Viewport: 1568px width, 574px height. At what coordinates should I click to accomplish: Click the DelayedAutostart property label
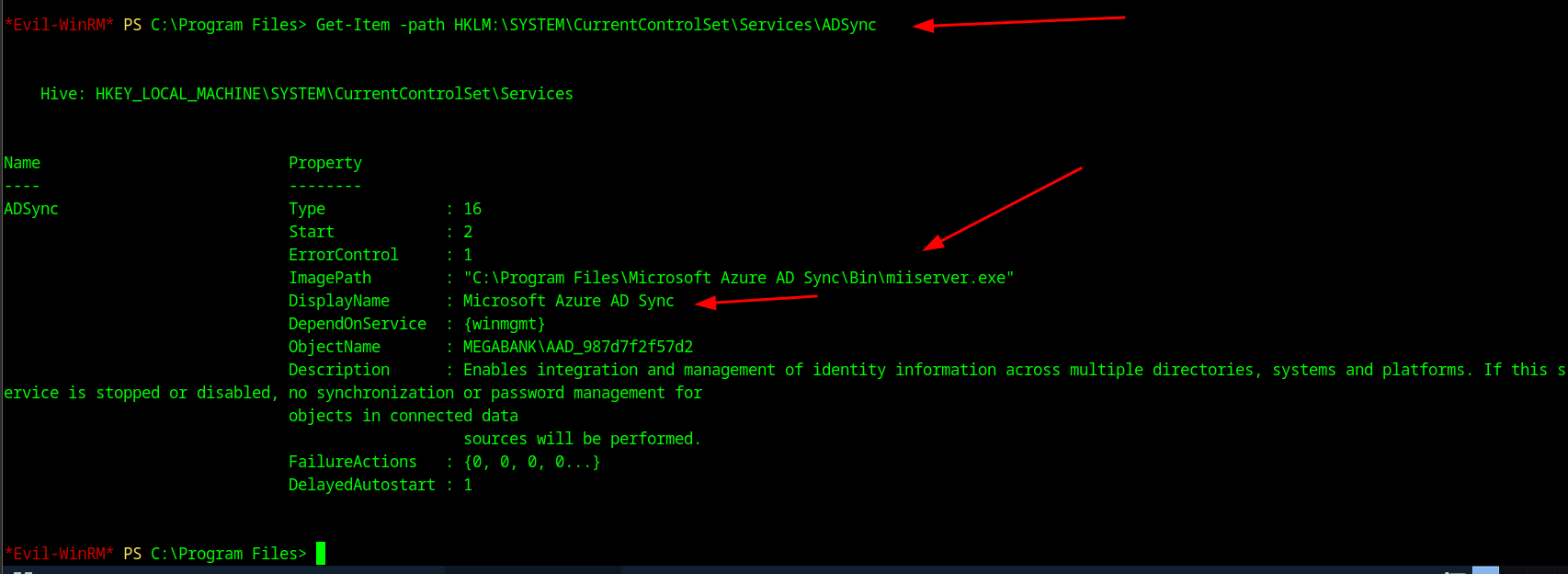pos(362,485)
